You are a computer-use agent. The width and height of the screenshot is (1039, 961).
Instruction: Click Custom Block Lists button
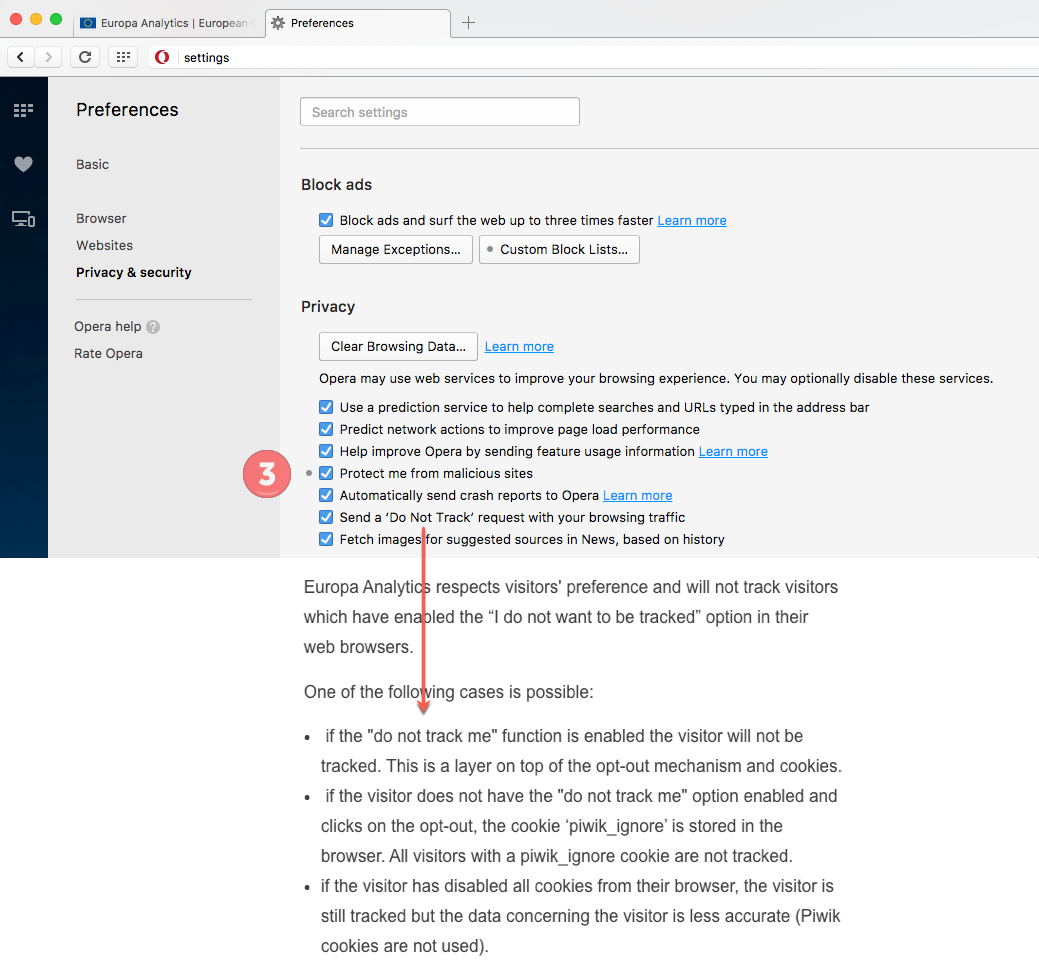(559, 250)
